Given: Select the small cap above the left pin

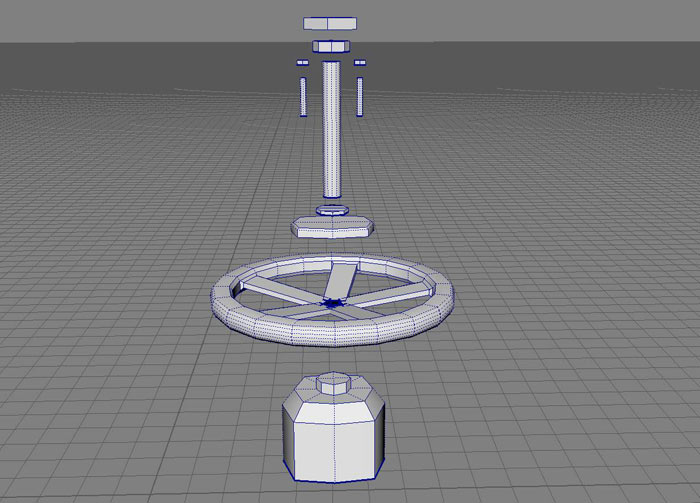Looking at the screenshot, I should tap(300, 62).
